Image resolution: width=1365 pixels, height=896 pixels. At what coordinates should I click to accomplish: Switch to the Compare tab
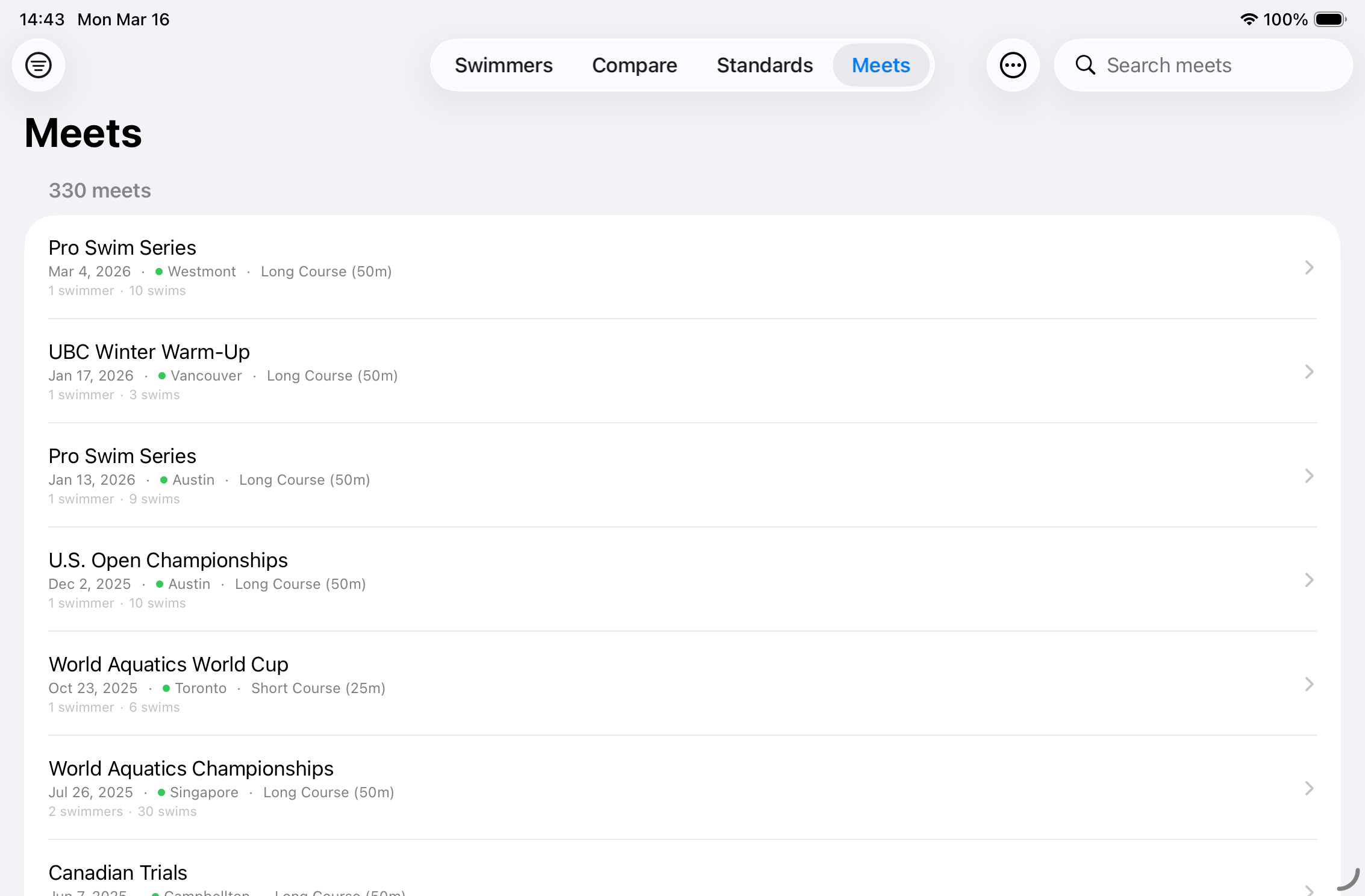coord(634,65)
